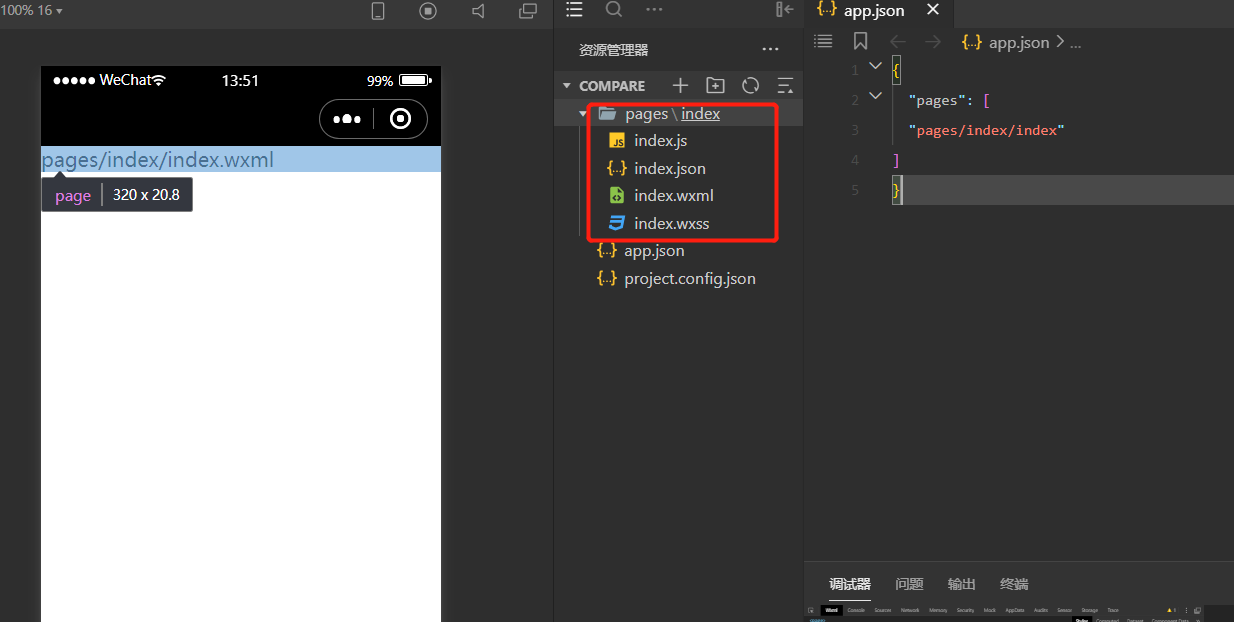The image size is (1234, 622).
Task: Create a new folder in COMPARE
Action: [x=715, y=86]
